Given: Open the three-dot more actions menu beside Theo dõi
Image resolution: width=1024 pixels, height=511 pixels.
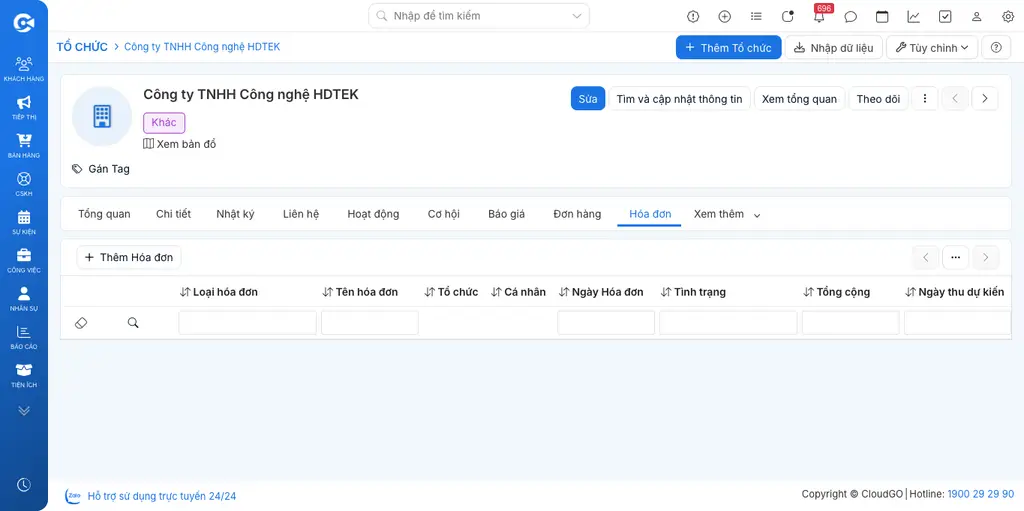Looking at the screenshot, I should tap(925, 99).
